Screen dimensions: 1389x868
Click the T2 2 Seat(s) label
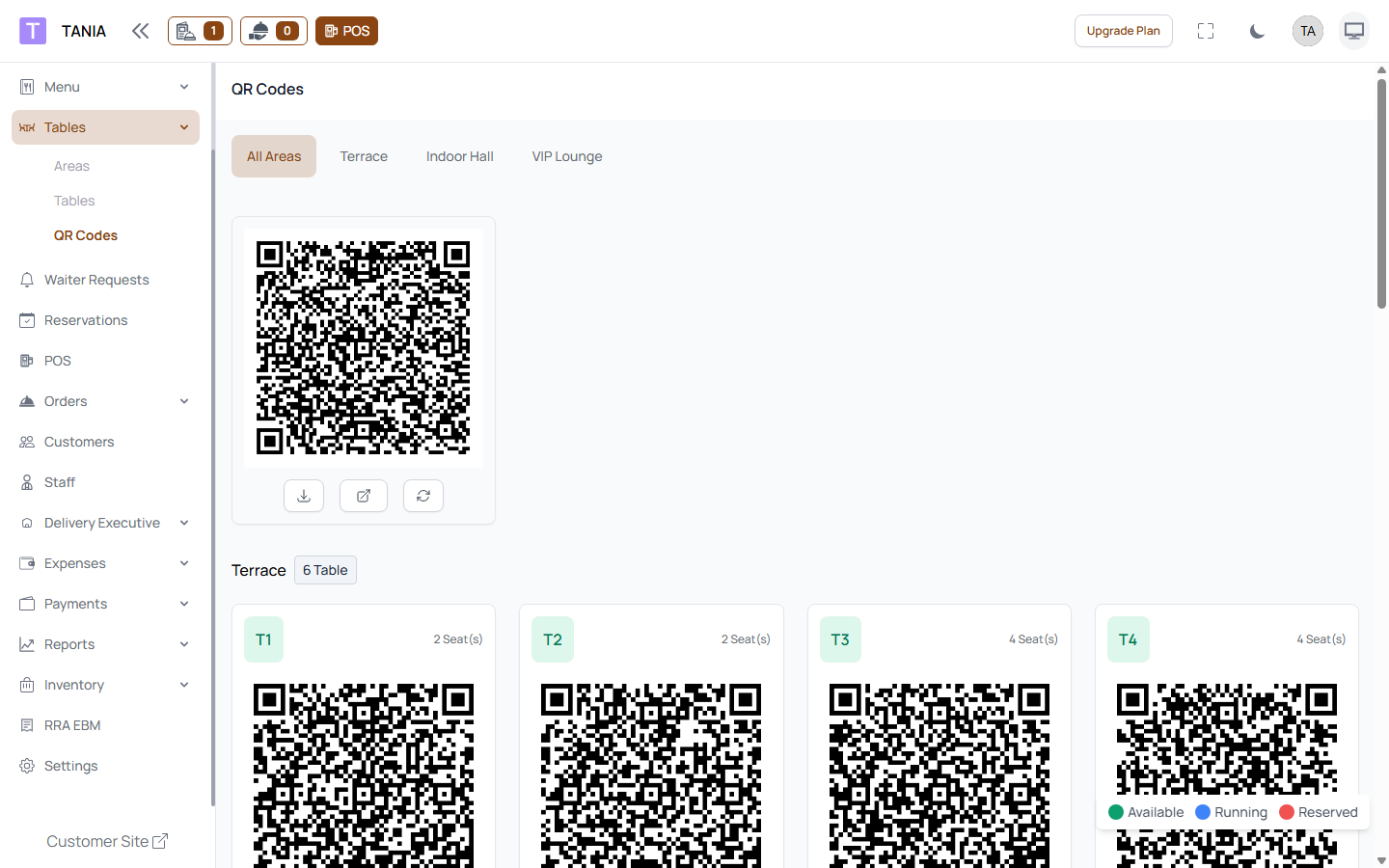[x=746, y=639]
